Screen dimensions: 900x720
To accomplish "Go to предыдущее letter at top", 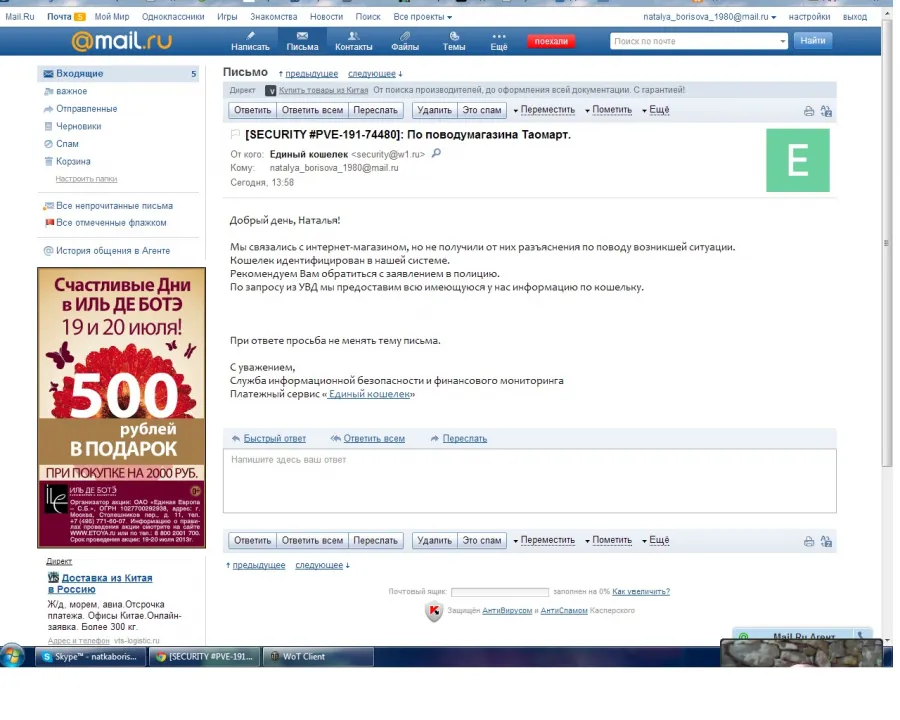I will (x=311, y=73).
